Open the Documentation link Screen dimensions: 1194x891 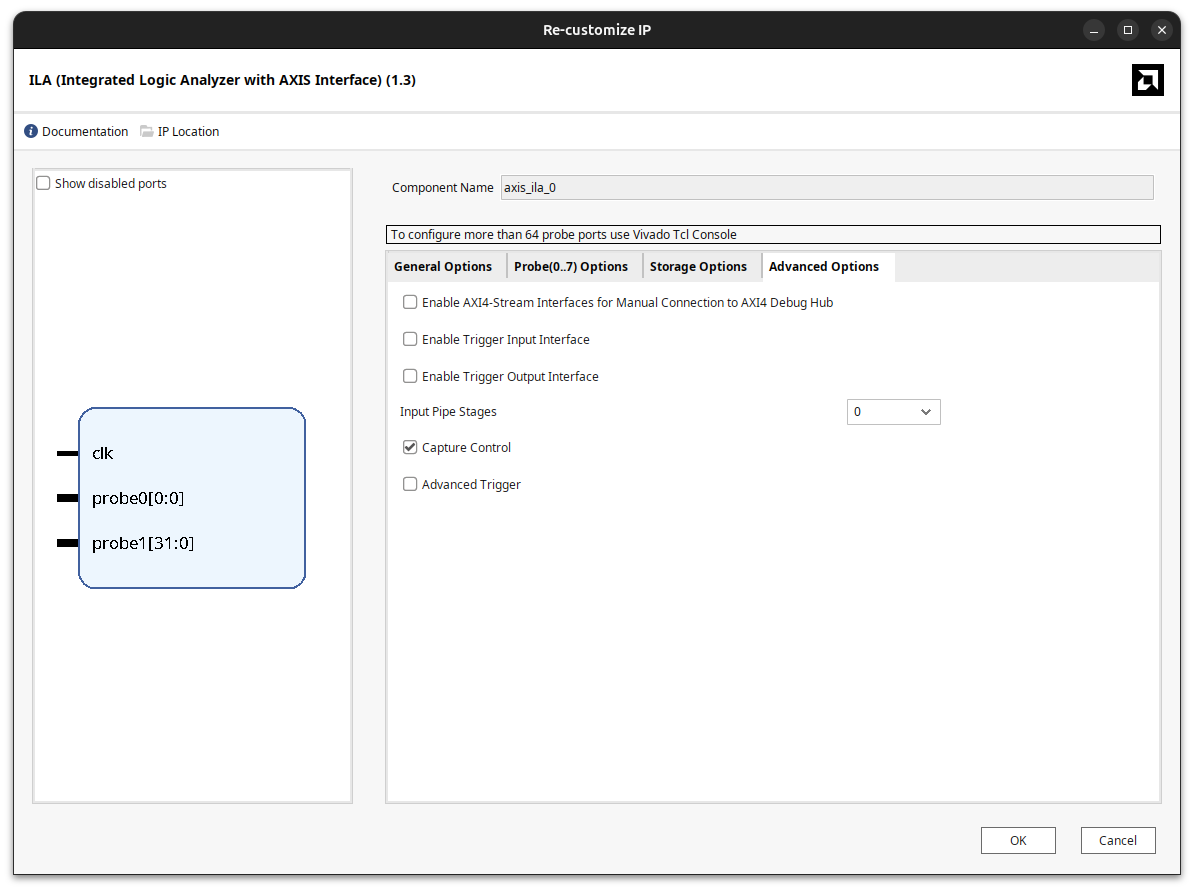85,131
